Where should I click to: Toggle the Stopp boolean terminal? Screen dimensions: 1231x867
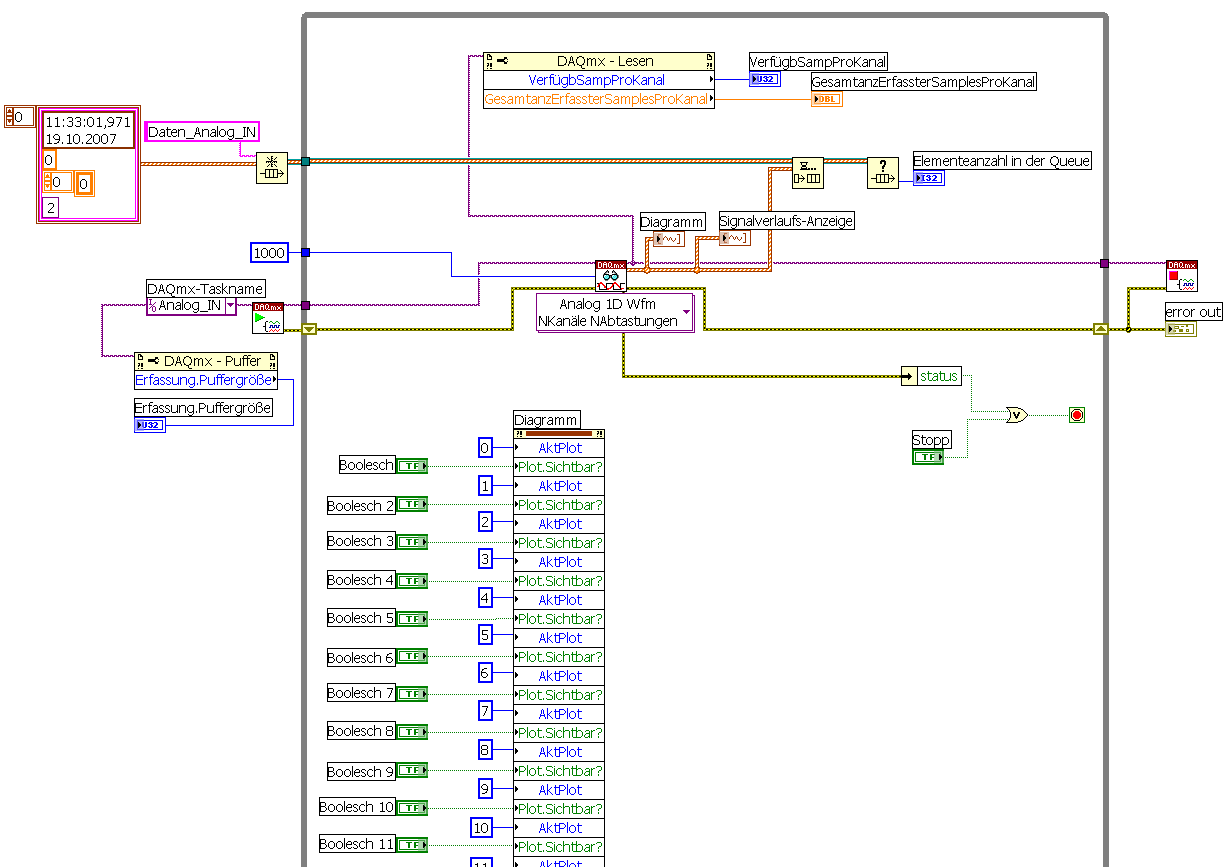point(928,457)
